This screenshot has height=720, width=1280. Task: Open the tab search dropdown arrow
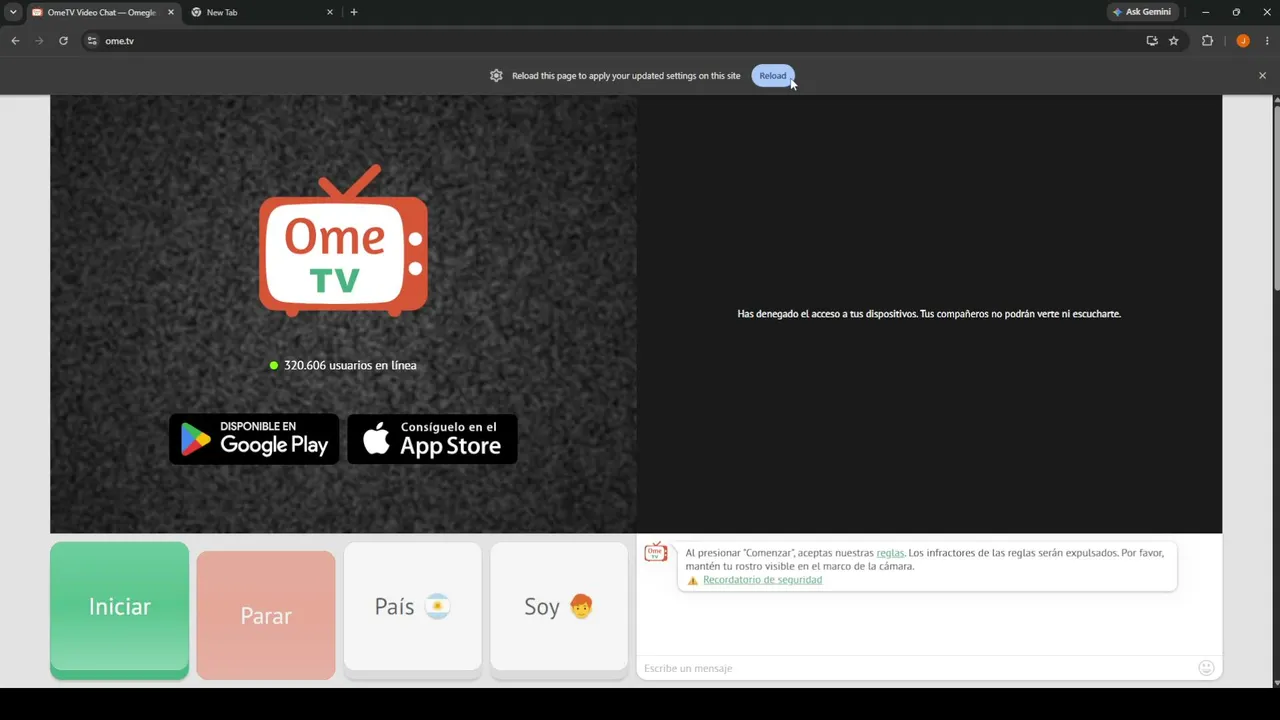tap(13, 12)
